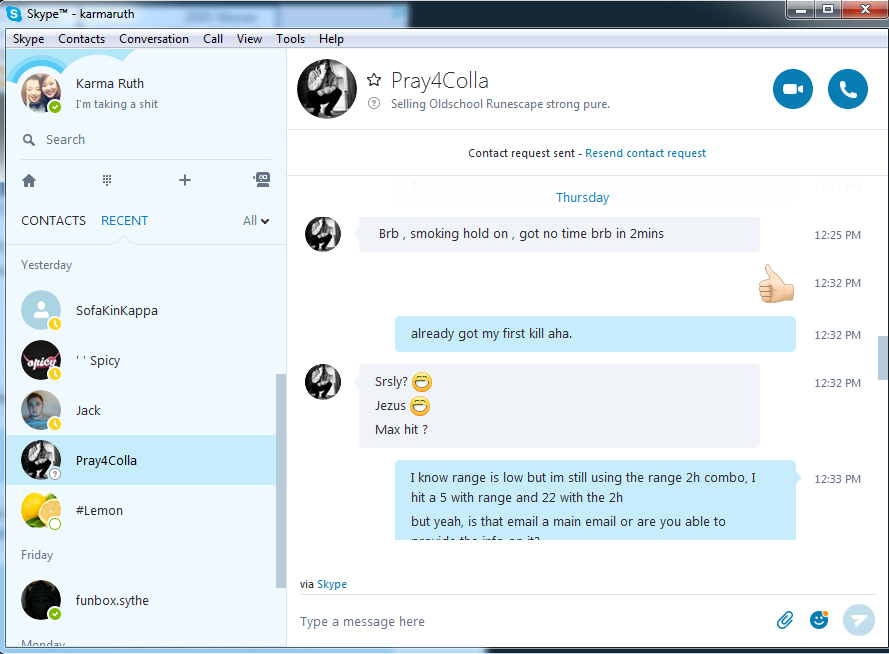Click message 'already got my first kill aha.'
889x654 pixels.
(x=595, y=334)
